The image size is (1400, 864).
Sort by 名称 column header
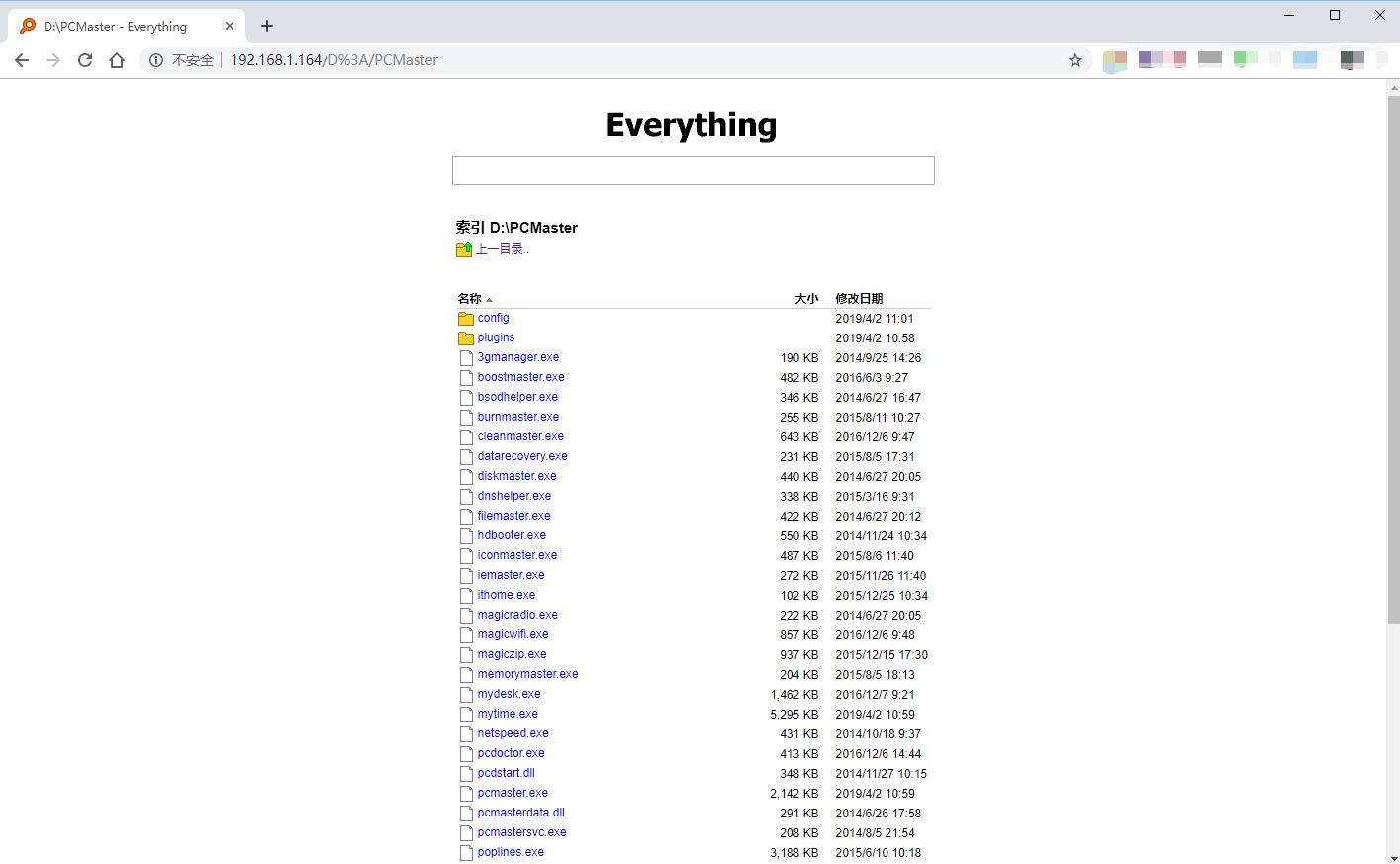[x=469, y=298]
